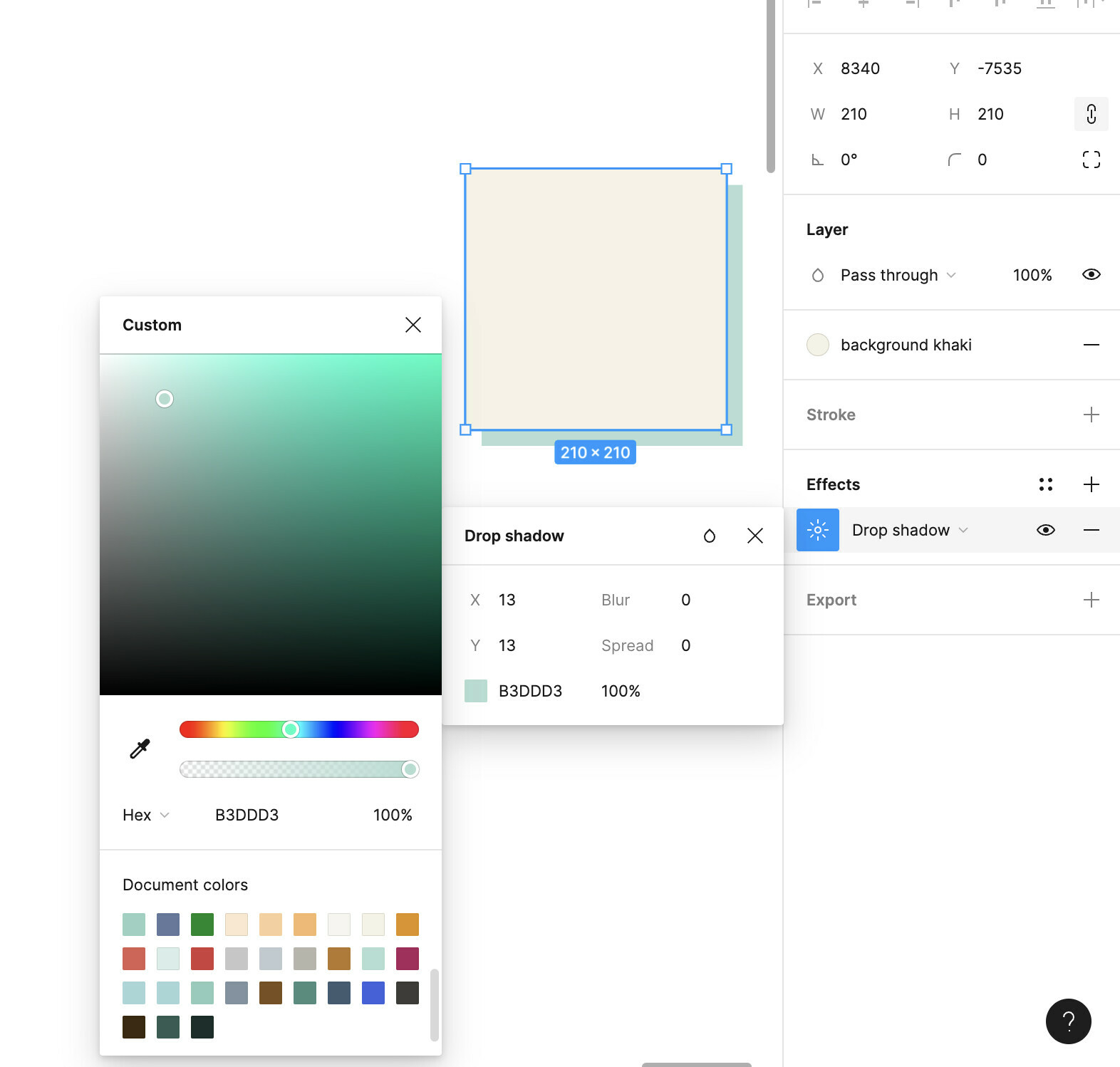Image resolution: width=1120 pixels, height=1067 pixels.
Task: Edit the drop shadow opacity 100%
Action: coord(621,691)
